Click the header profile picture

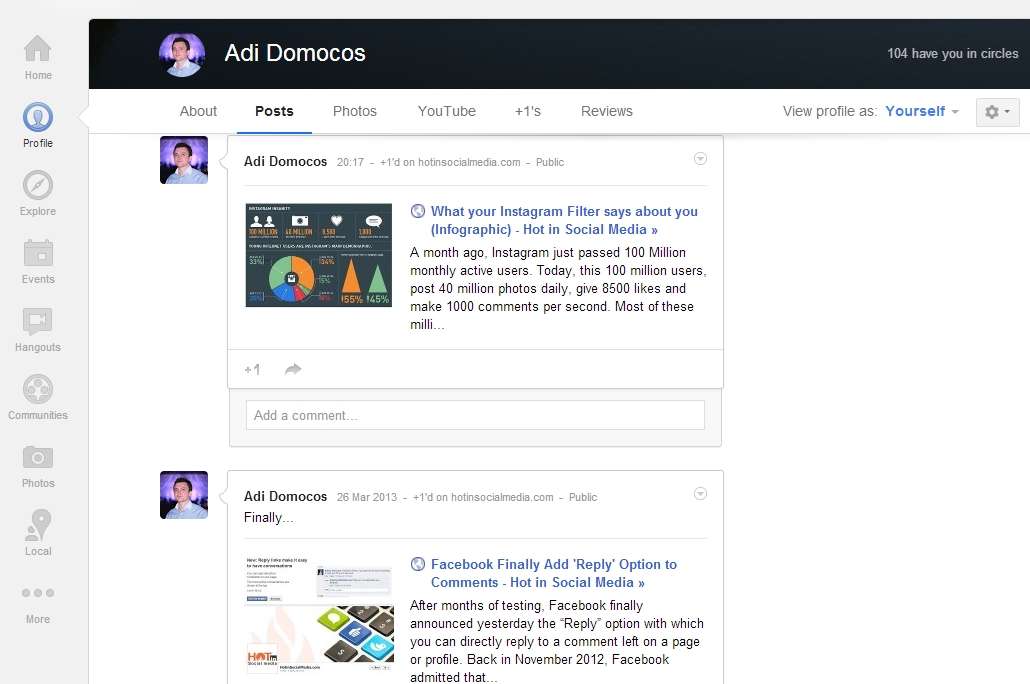tap(182, 54)
